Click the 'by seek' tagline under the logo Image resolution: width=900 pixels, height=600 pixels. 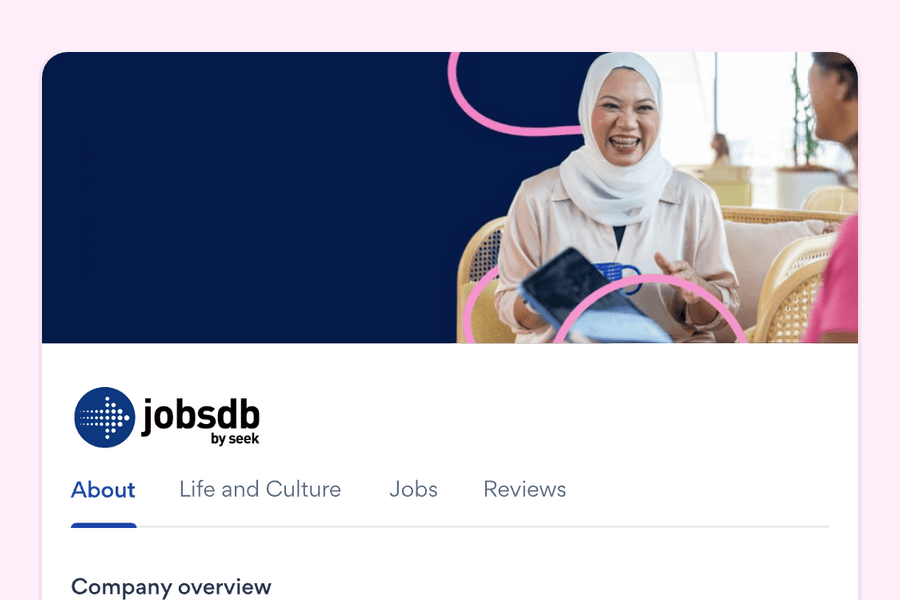click(235, 439)
